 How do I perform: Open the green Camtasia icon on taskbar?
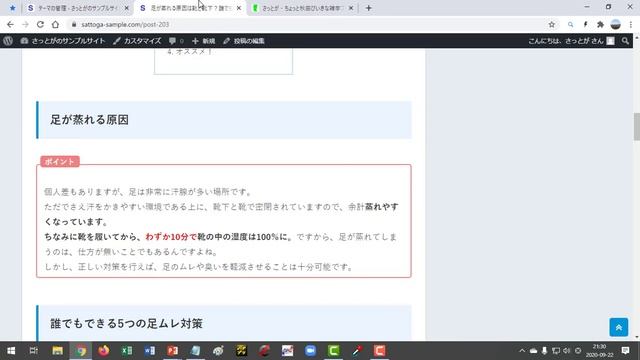tap(333, 351)
